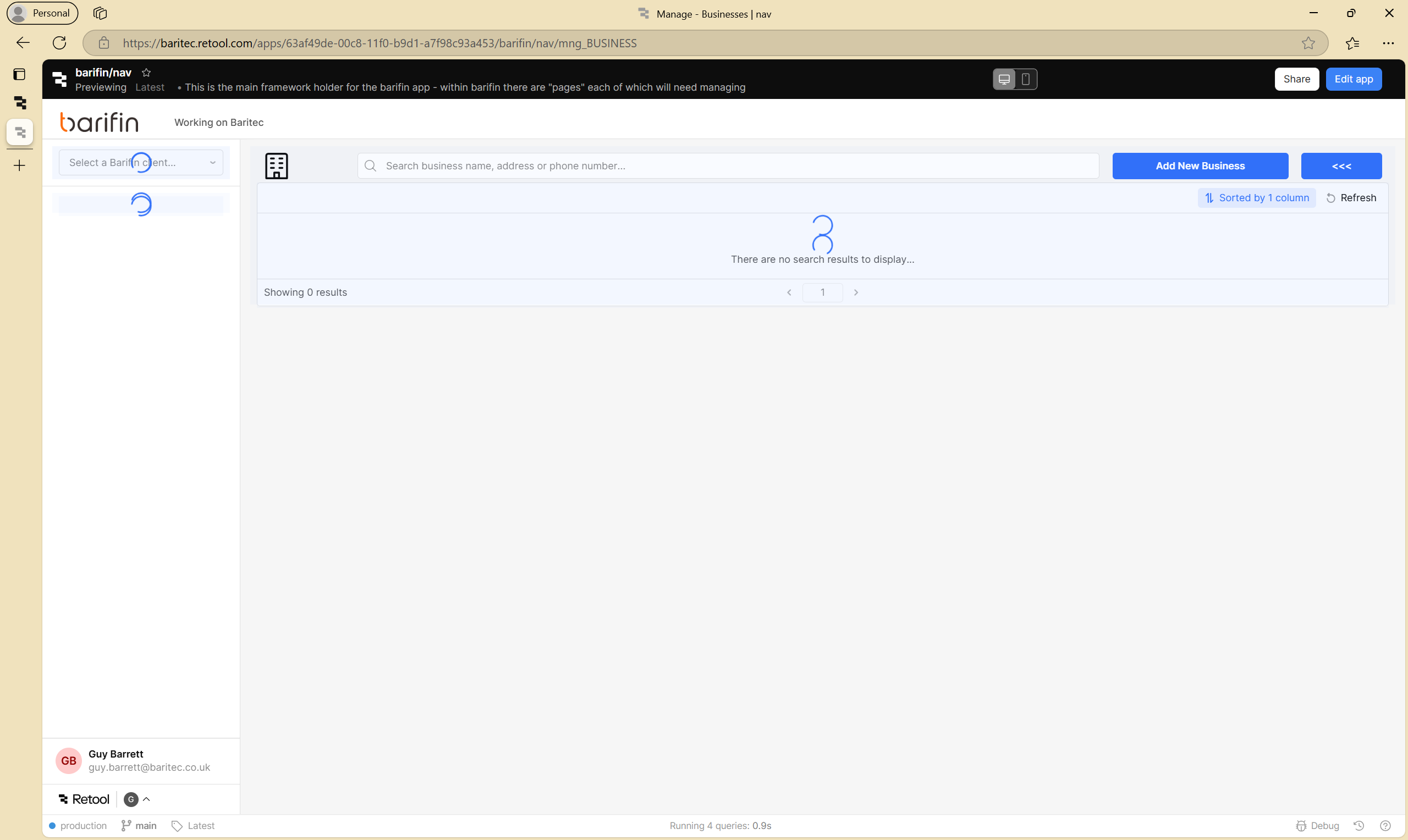
Task: Switch to desktop preview layout
Action: click(1004, 79)
